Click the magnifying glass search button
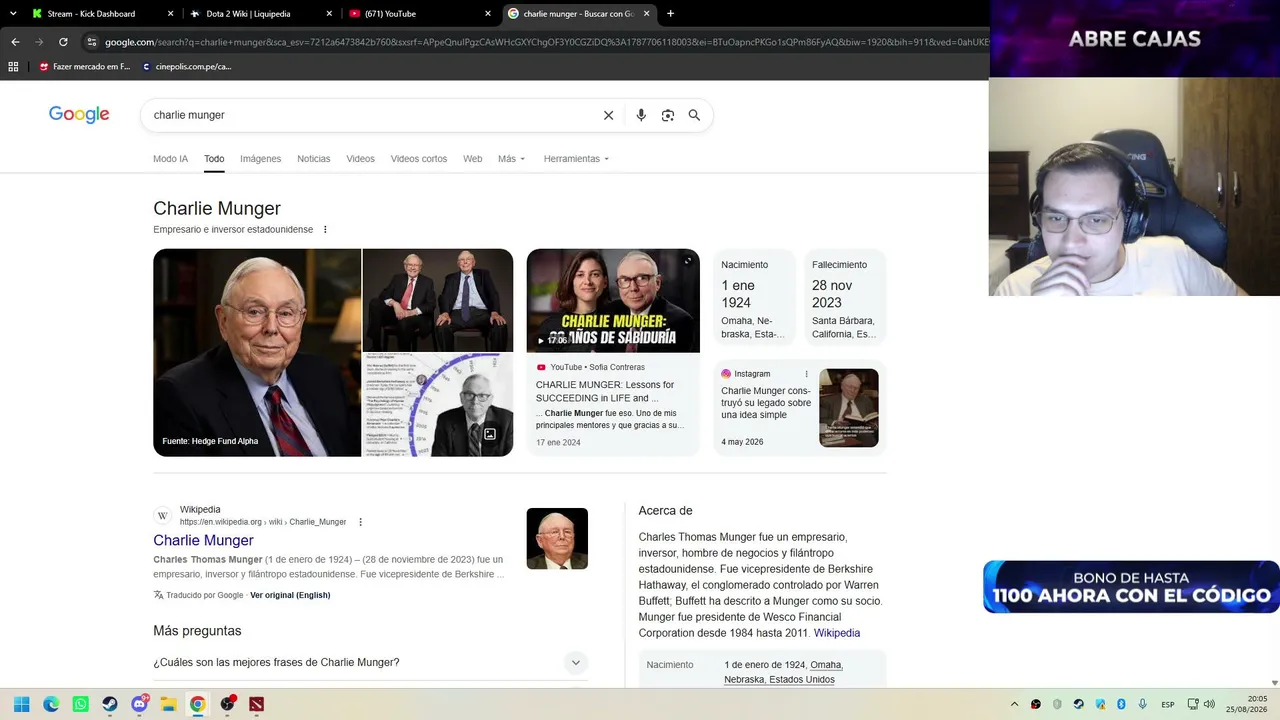Screen dimensions: 1280x720 [694, 115]
